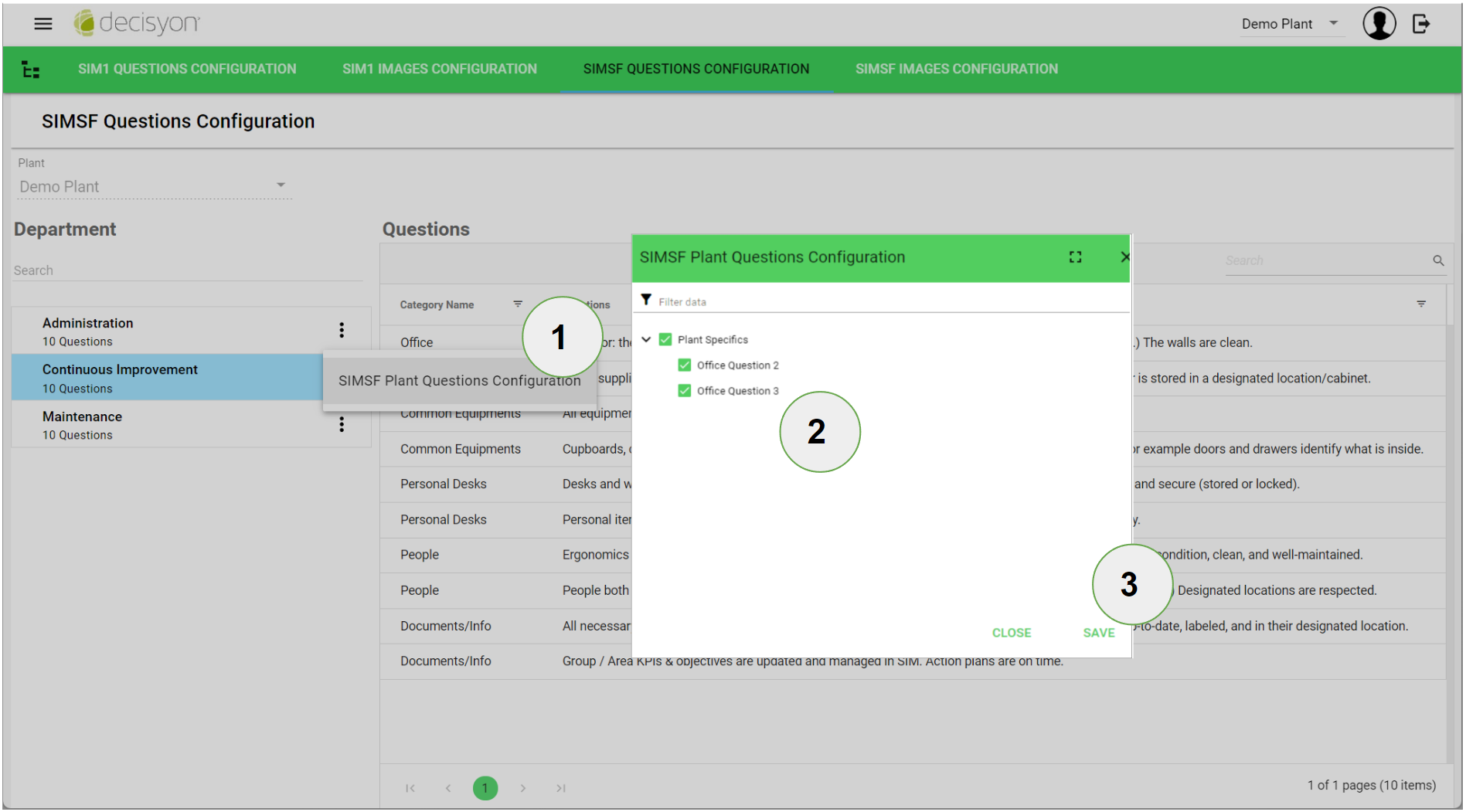Go to the previous page
This screenshot has width=1466, height=812.
(448, 788)
